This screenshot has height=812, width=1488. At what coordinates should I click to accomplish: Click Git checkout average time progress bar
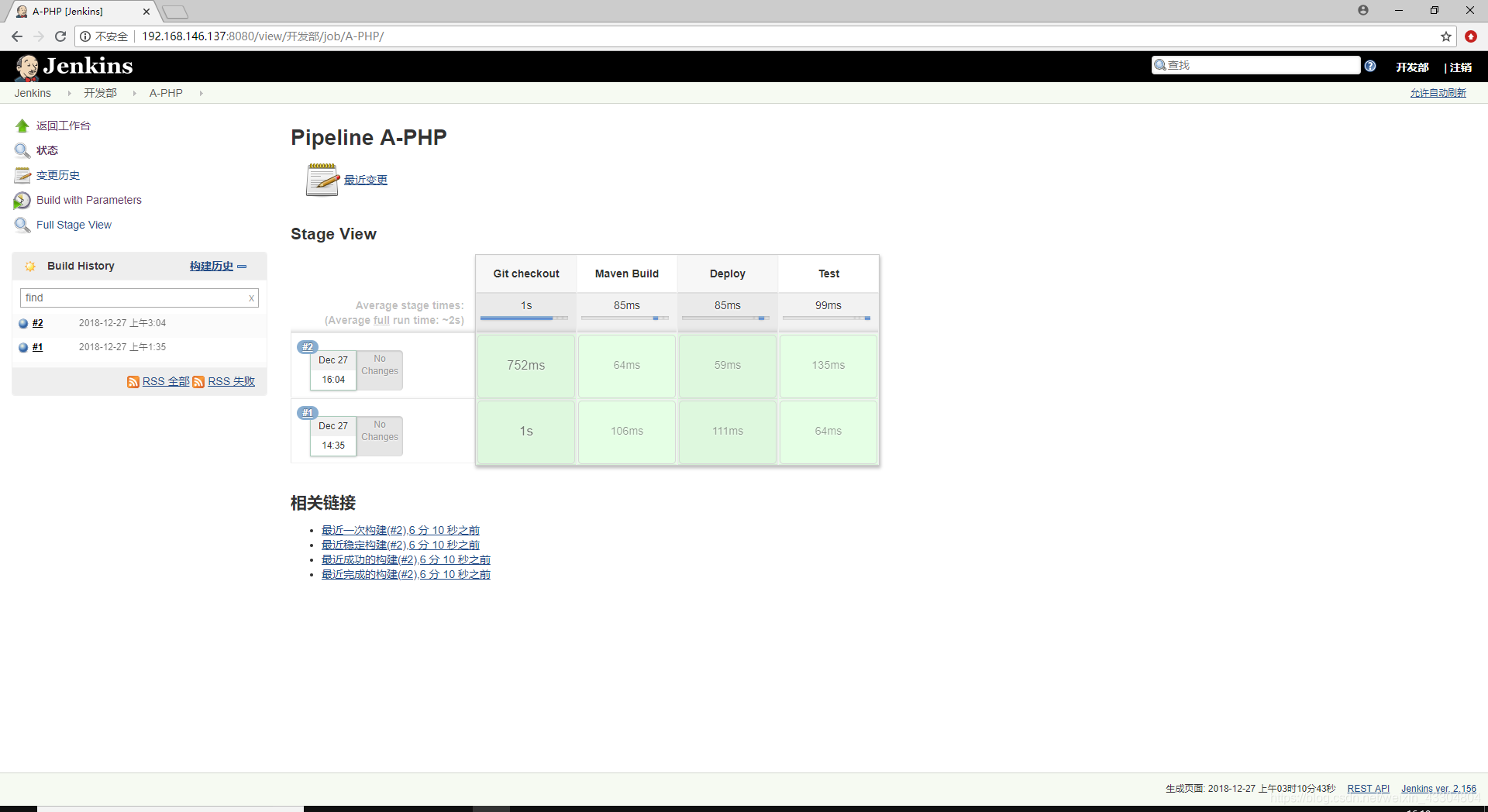click(524, 318)
